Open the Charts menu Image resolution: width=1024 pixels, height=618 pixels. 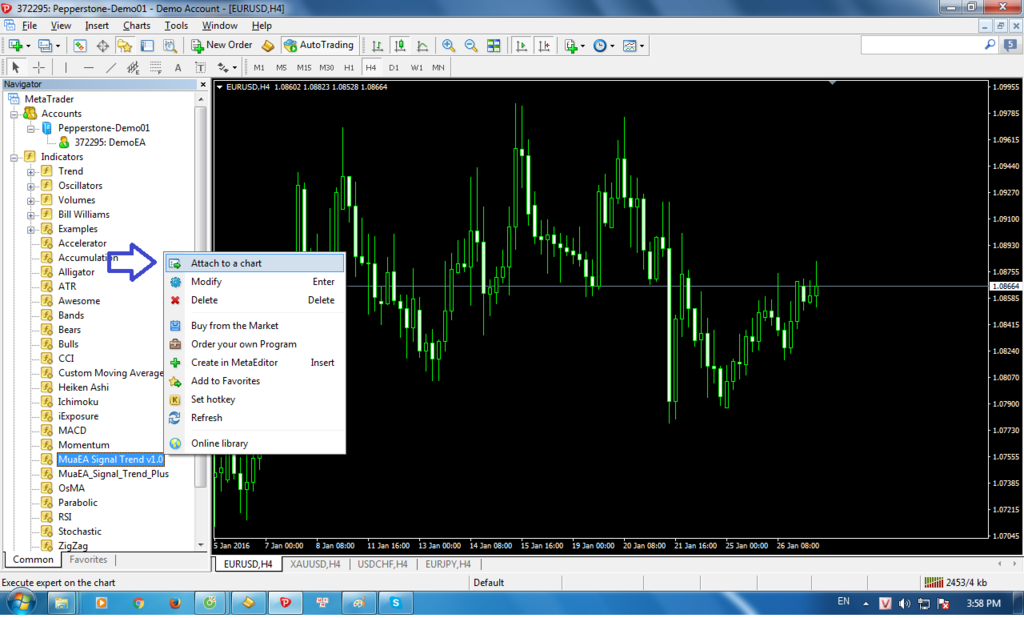coord(136,25)
